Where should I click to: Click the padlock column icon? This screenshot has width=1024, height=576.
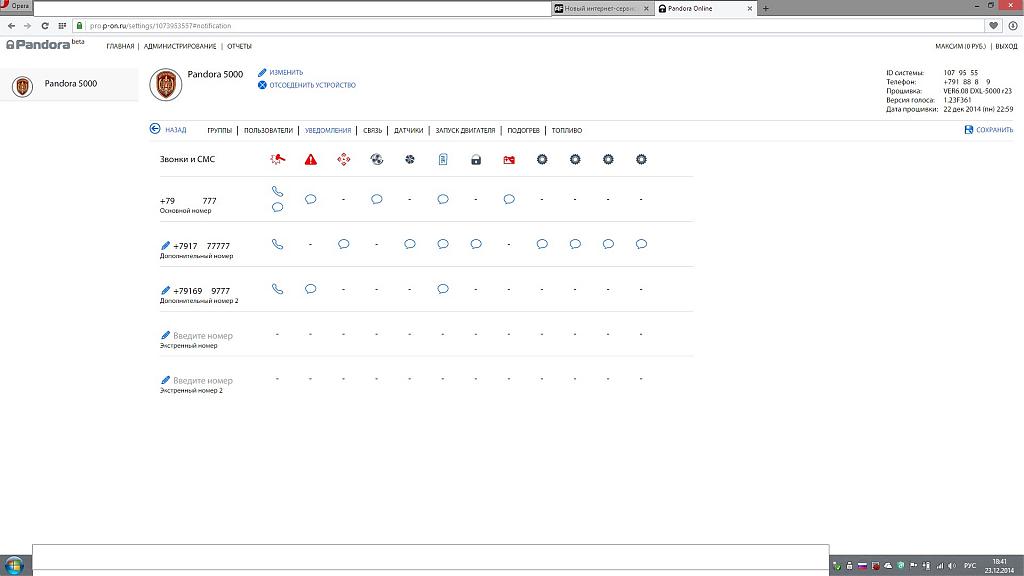tap(476, 159)
